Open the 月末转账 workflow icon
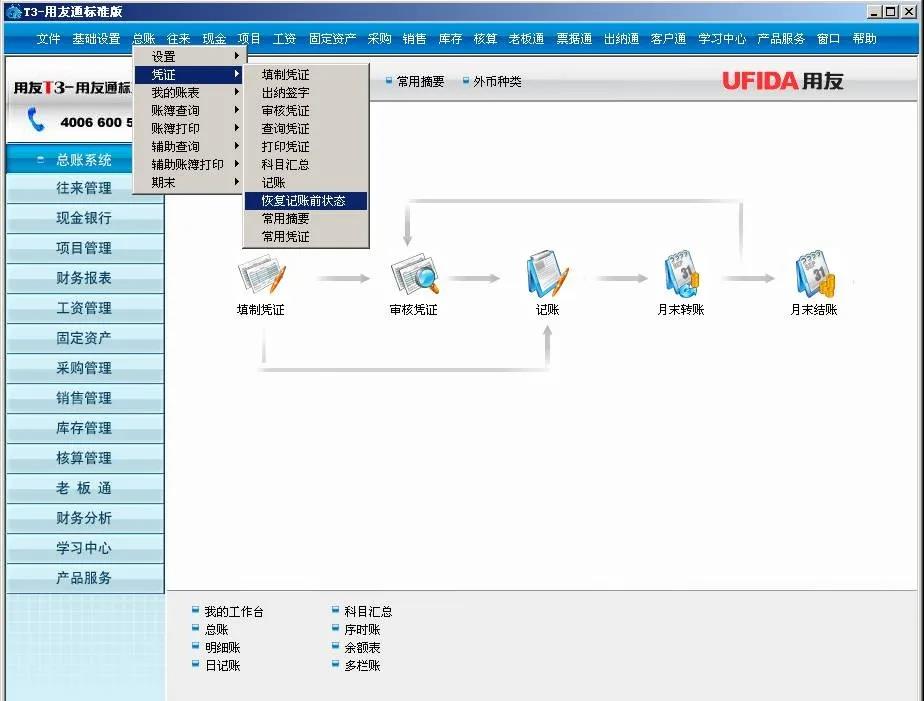Image resolution: width=924 pixels, height=701 pixels. click(681, 274)
